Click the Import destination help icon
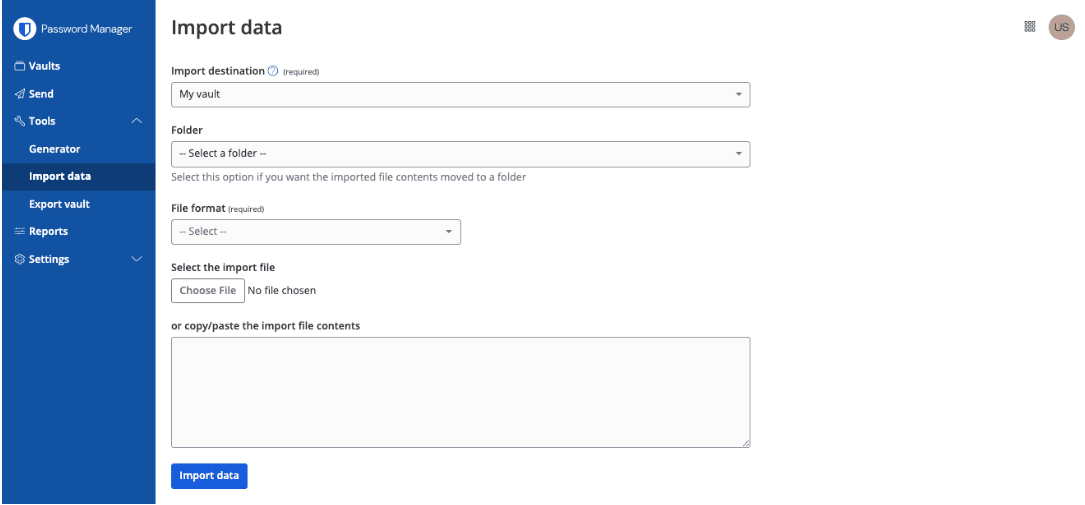Viewport: 1085px width, 505px height. pos(273,71)
